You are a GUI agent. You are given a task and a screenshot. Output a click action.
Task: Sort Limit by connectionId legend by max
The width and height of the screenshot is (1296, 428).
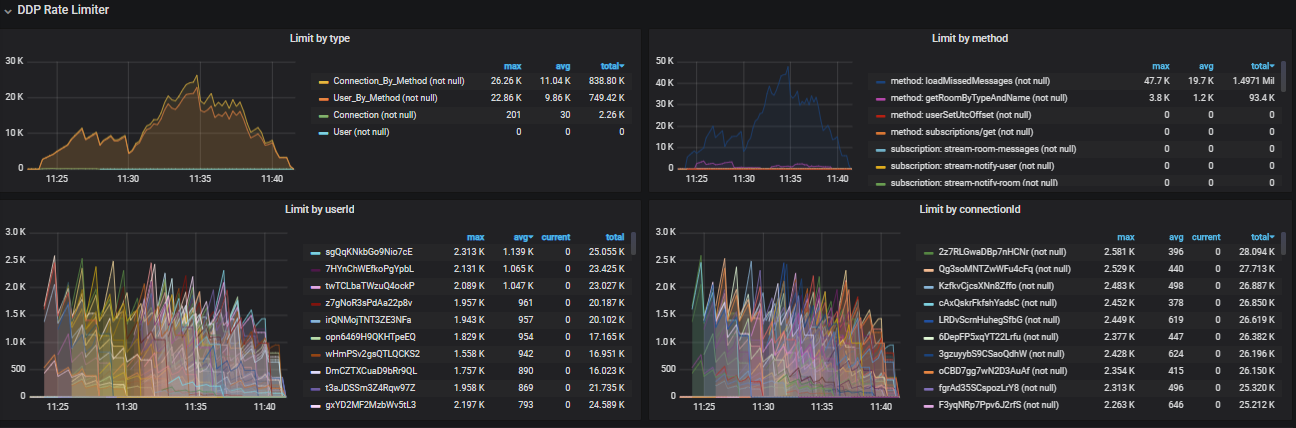(x=1125, y=237)
